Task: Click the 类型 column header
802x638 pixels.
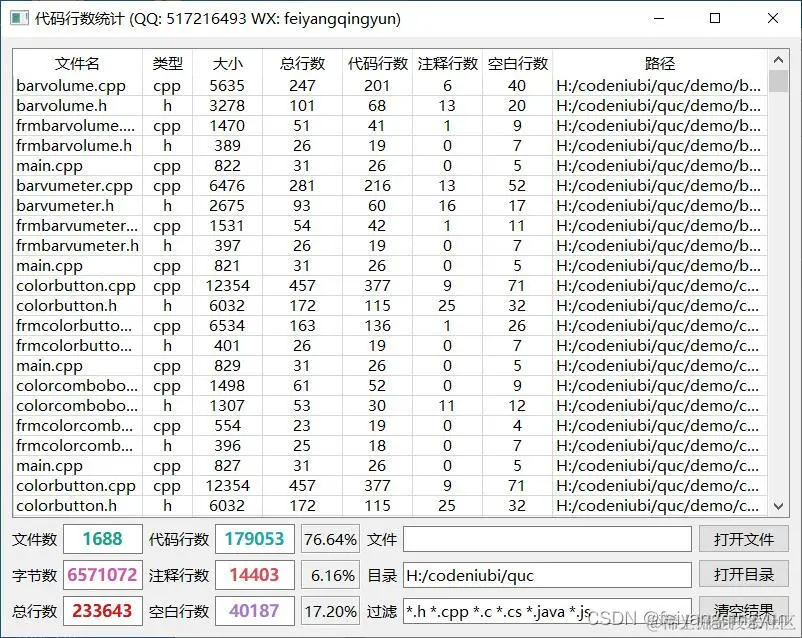Action: point(167,63)
